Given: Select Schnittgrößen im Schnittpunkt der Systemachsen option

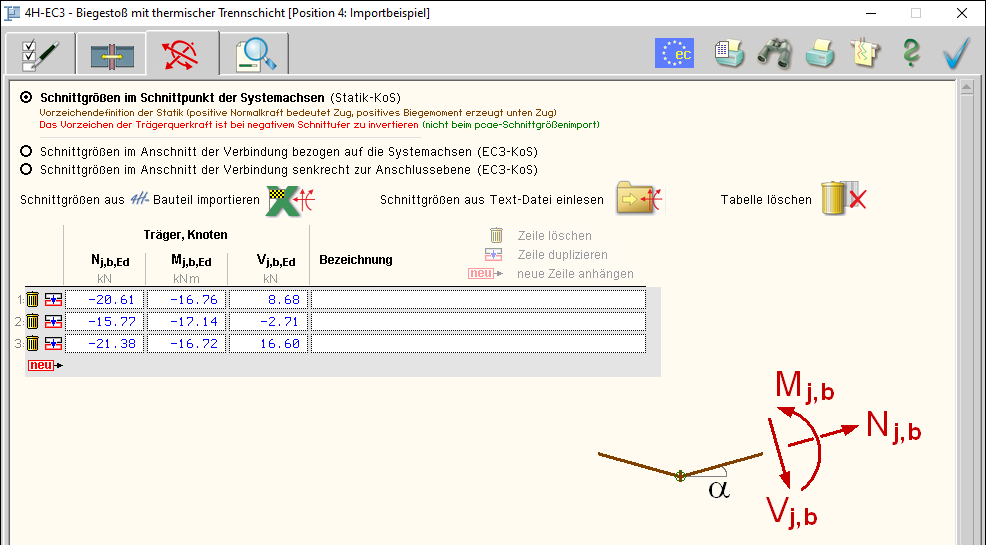Looking at the screenshot, I should click(x=27, y=99).
